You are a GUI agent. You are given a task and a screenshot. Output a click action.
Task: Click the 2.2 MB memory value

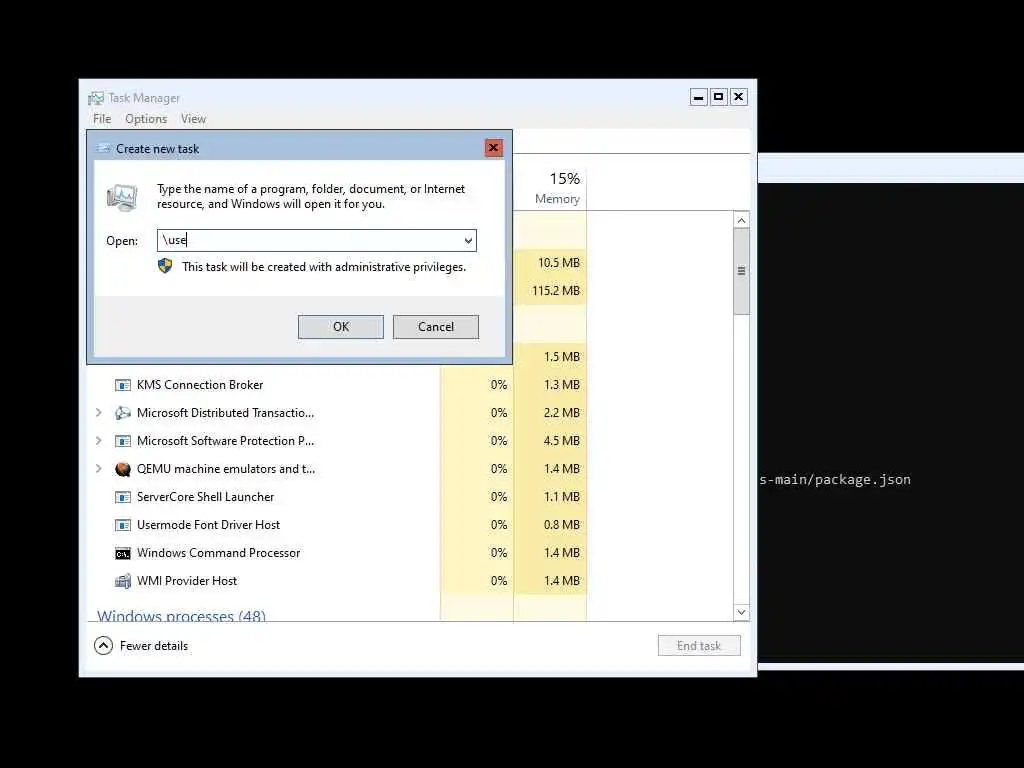(562, 413)
